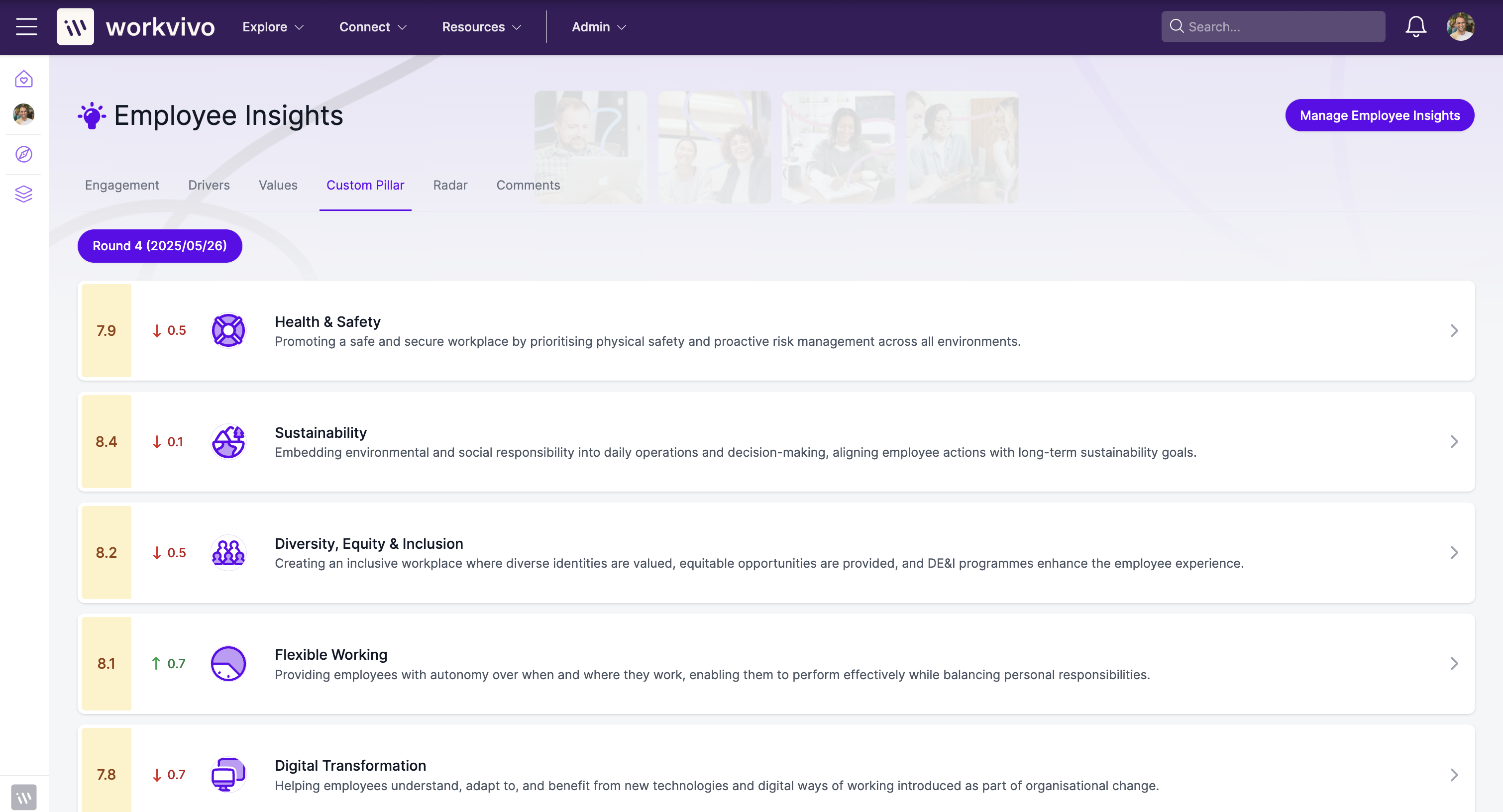Open the Digital Transformation title

pyautogui.click(x=350, y=766)
